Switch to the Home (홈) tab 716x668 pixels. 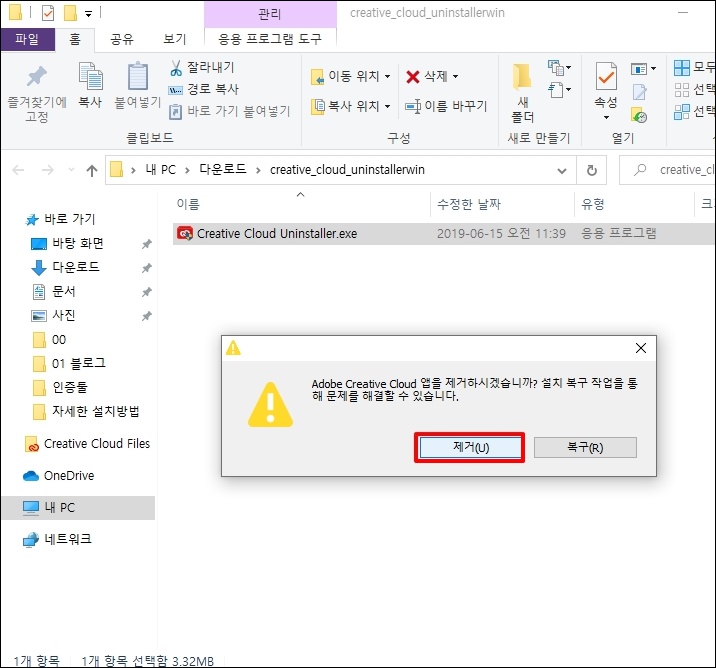(x=75, y=39)
